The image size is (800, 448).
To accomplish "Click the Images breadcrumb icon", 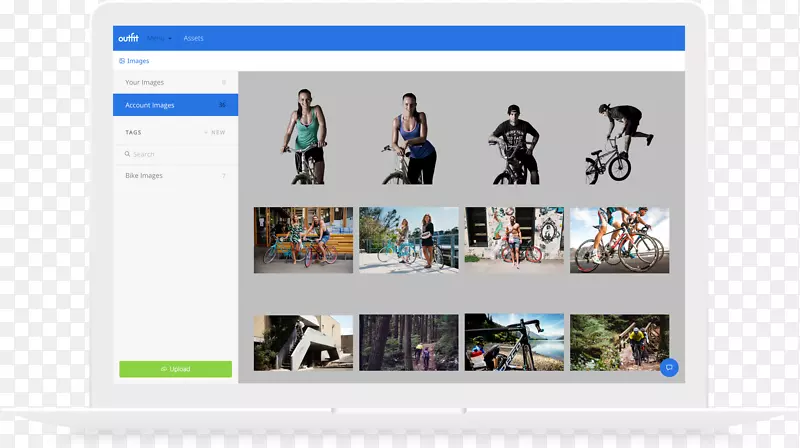I will (x=122, y=61).
